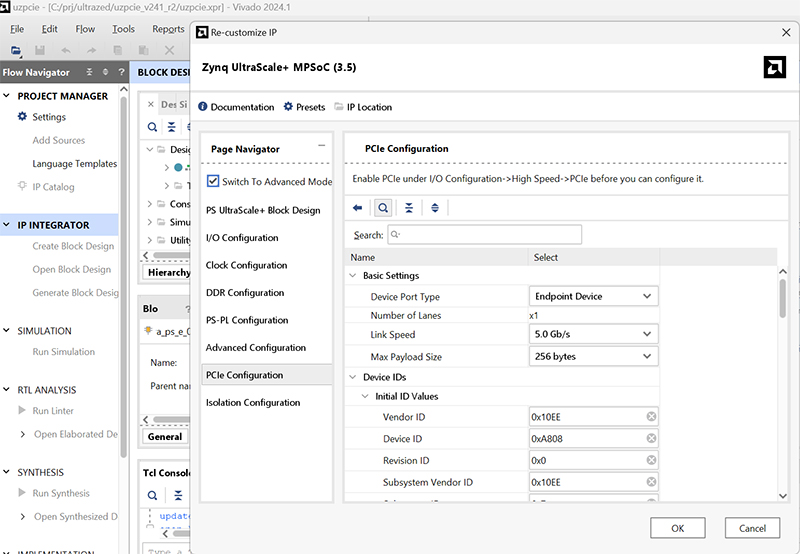Collapse the Device IDs section
800x554 pixels.
[x=353, y=377]
